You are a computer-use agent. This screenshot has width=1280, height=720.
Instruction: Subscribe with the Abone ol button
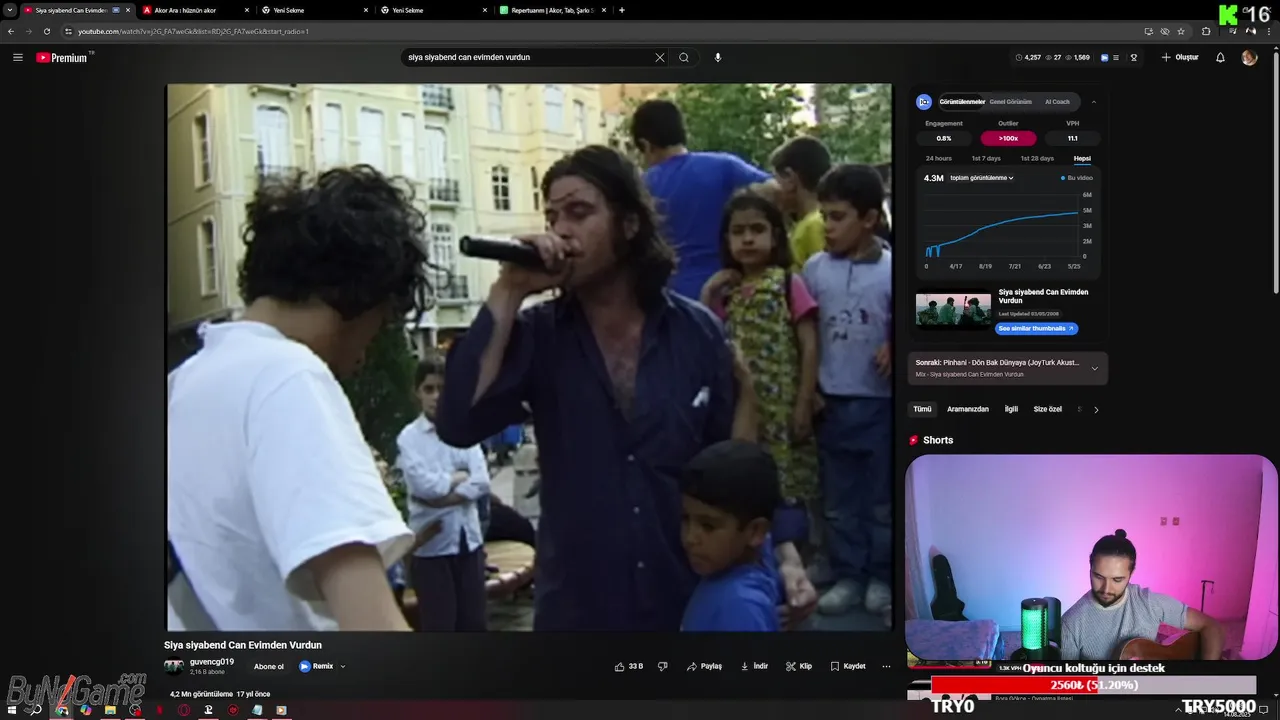coord(269,667)
